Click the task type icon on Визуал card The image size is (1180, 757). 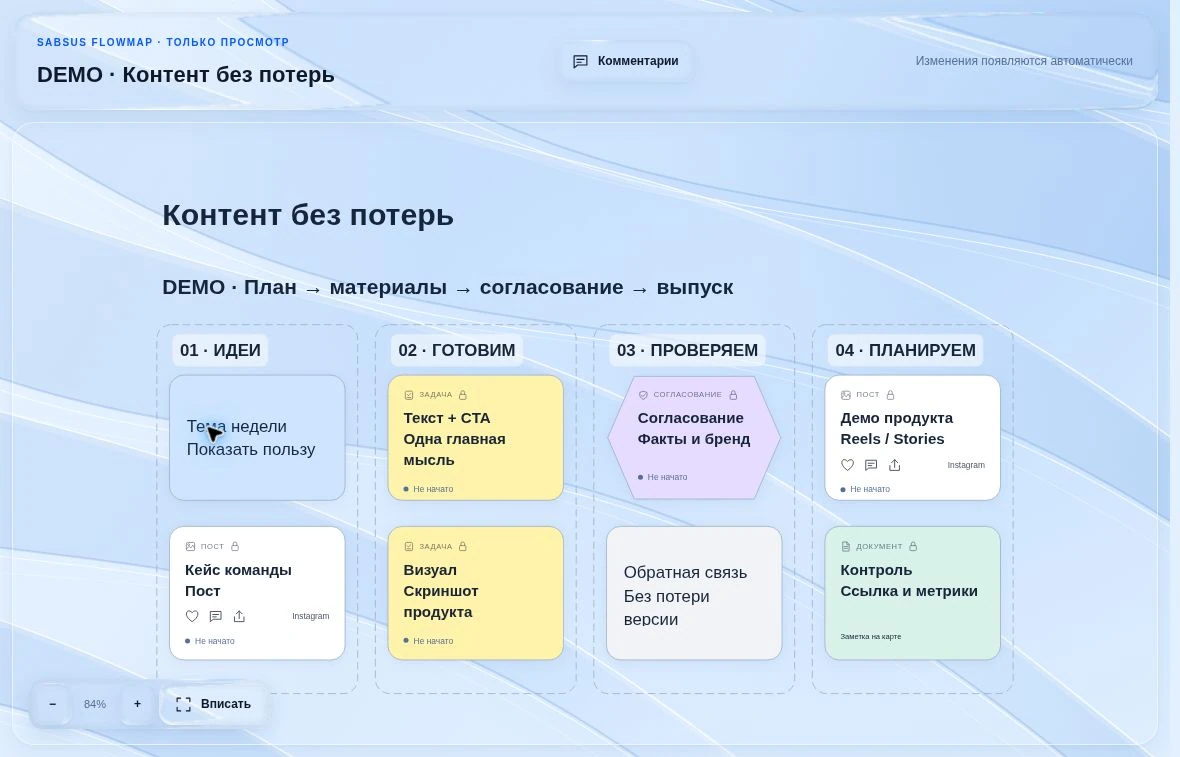[x=409, y=546]
